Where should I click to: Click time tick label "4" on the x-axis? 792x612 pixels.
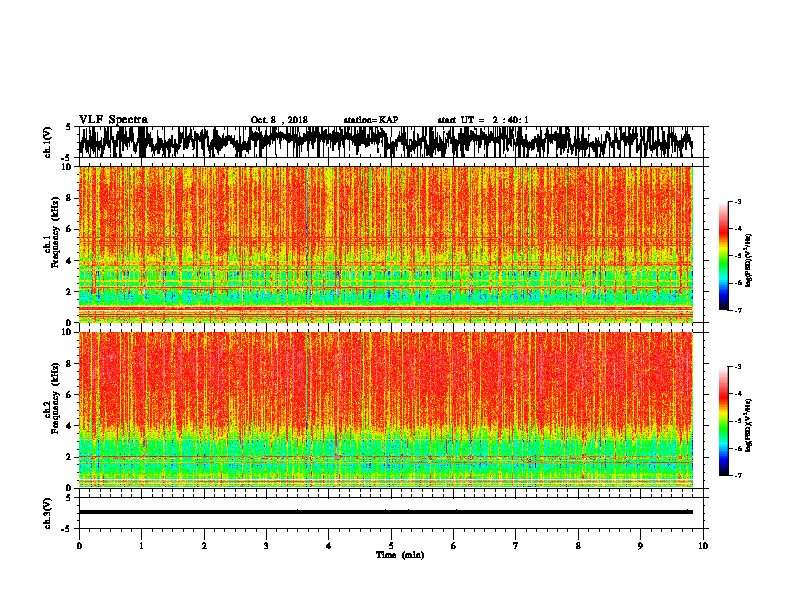[x=329, y=546]
